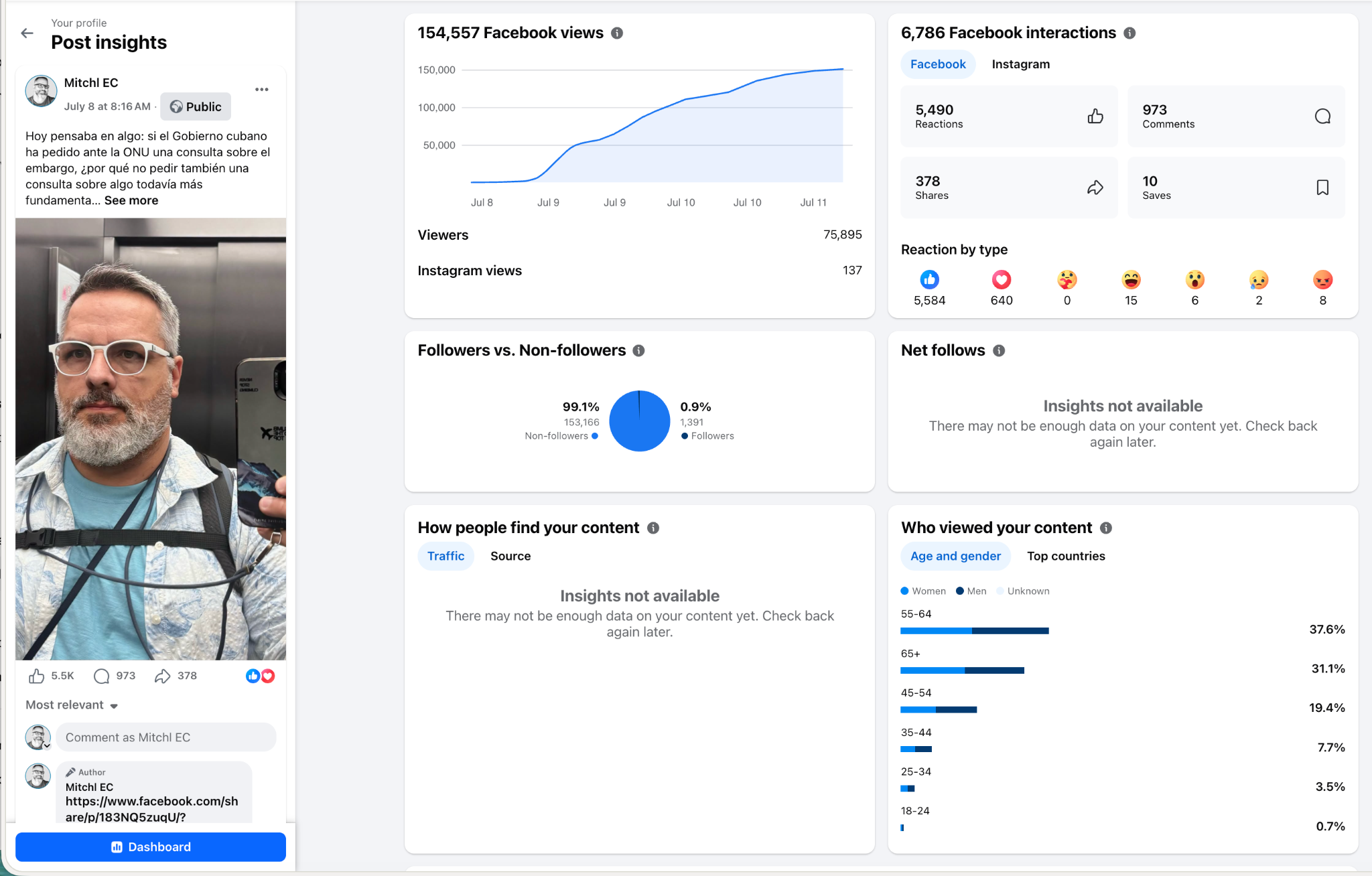
Task: Switch to the Source tab
Action: coord(510,556)
